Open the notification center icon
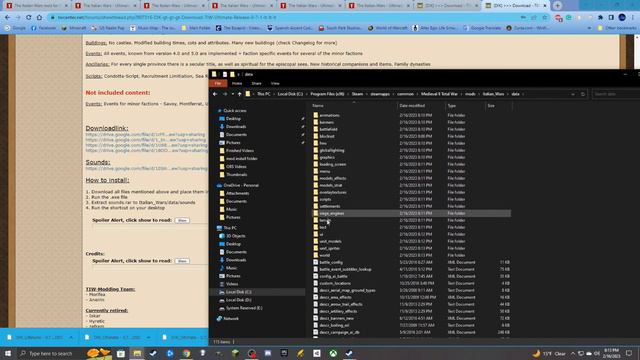Screen dimensions: 640x360 point(629,353)
